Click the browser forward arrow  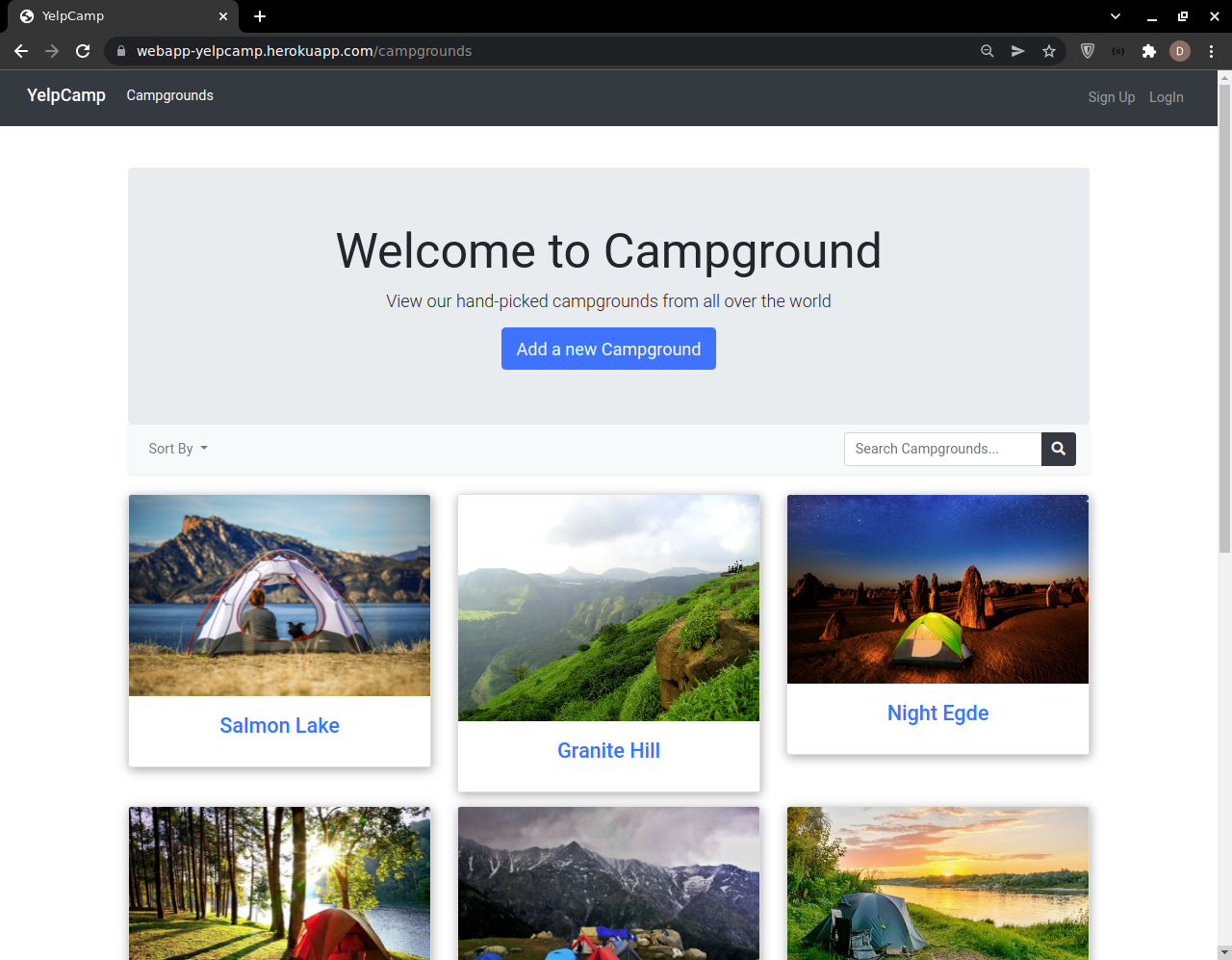(52, 51)
